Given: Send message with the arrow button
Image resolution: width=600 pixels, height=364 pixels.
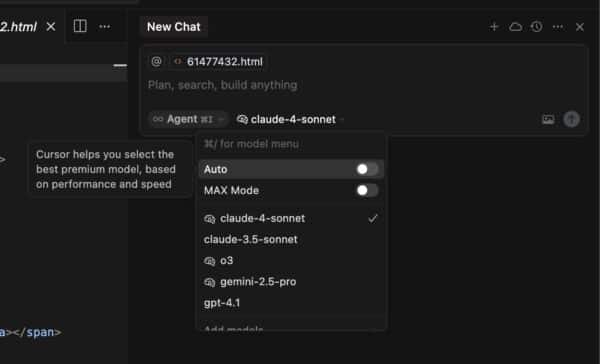Looking at the screenshot, I should [571, 119].
